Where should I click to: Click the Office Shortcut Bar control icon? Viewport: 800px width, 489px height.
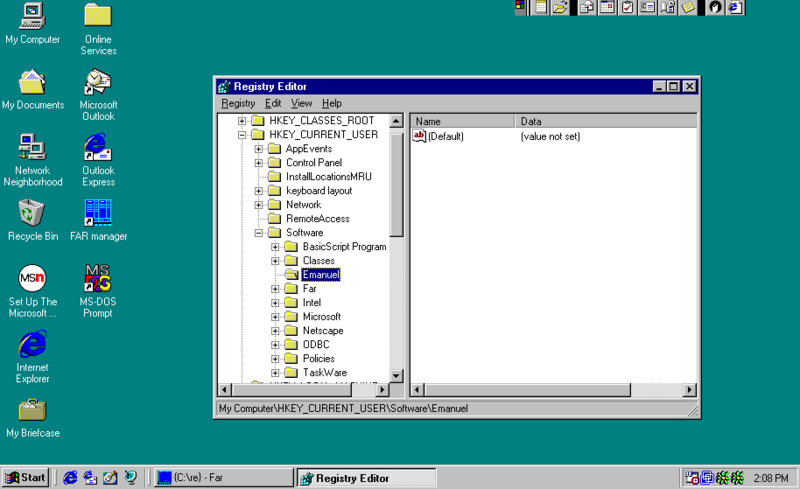[520, 7]
